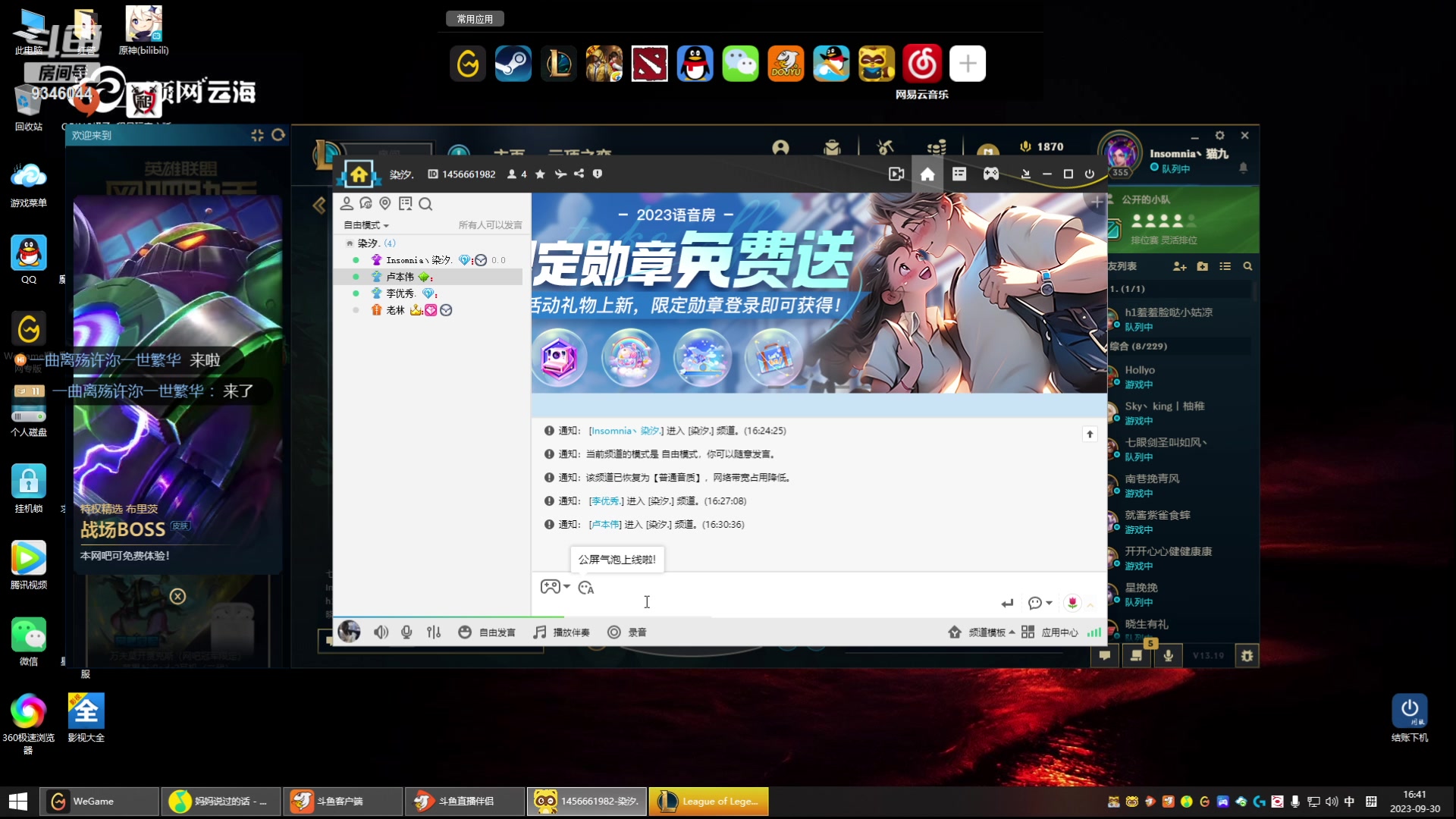Check the network signal bars indicator
Viewport: 1456px width, 819px height.
(x=1094, y=632)
